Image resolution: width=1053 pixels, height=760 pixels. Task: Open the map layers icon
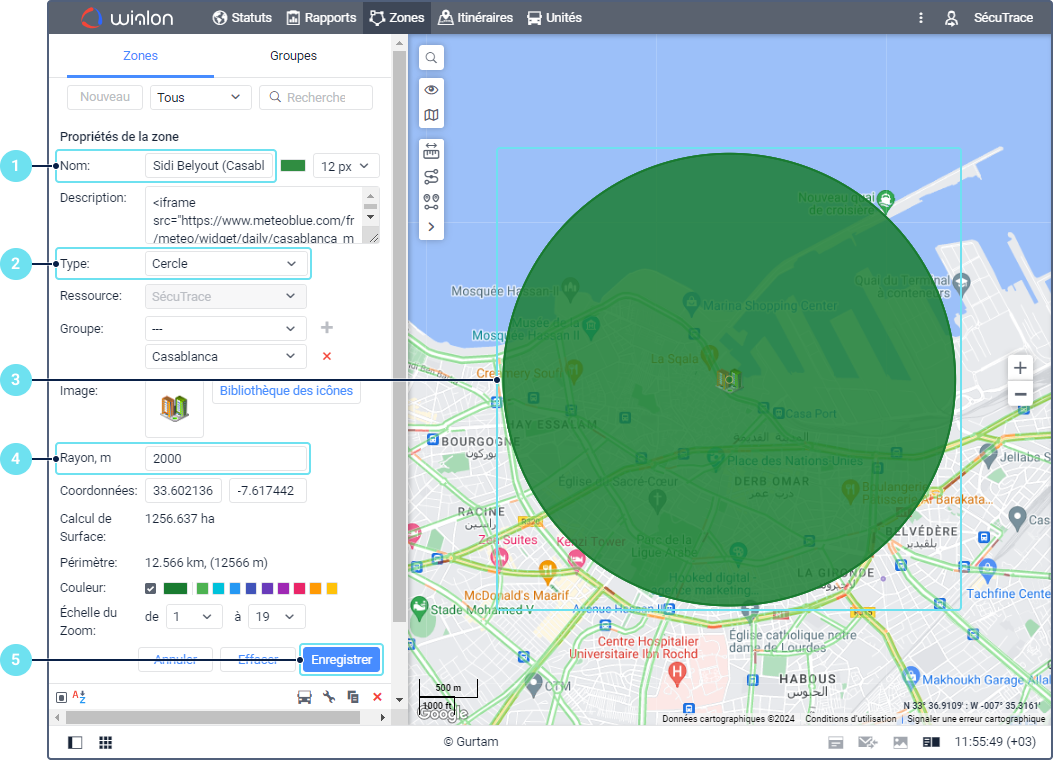pyautogui.click(x=431, y=116)
